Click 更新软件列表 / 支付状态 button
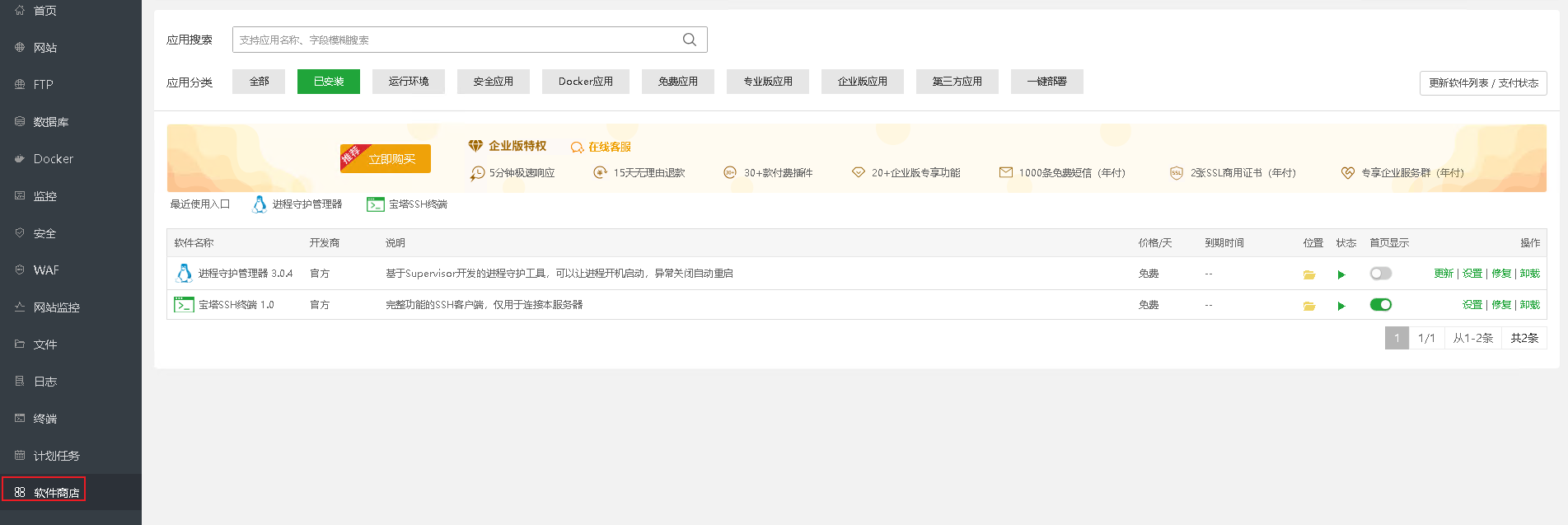Screen dimensions: 1568x525 [1482, 83]
